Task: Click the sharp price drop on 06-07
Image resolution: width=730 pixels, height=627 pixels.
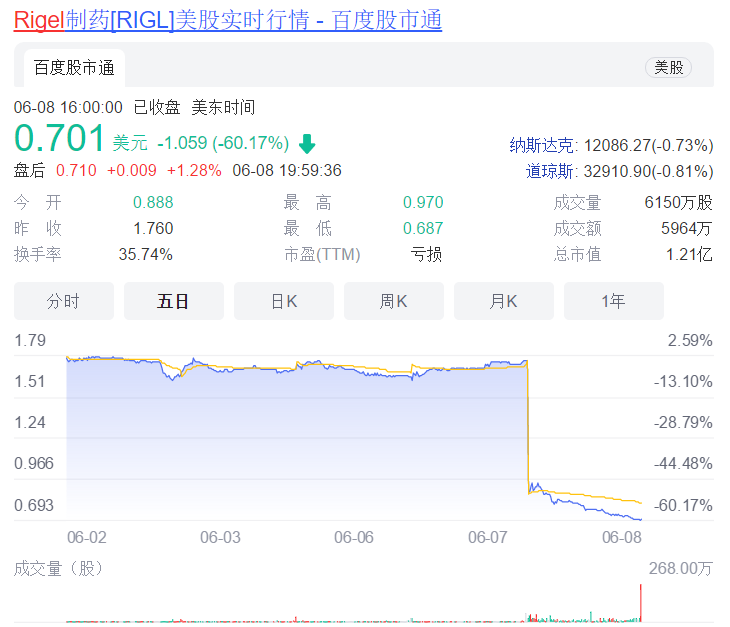Action: 527,430
